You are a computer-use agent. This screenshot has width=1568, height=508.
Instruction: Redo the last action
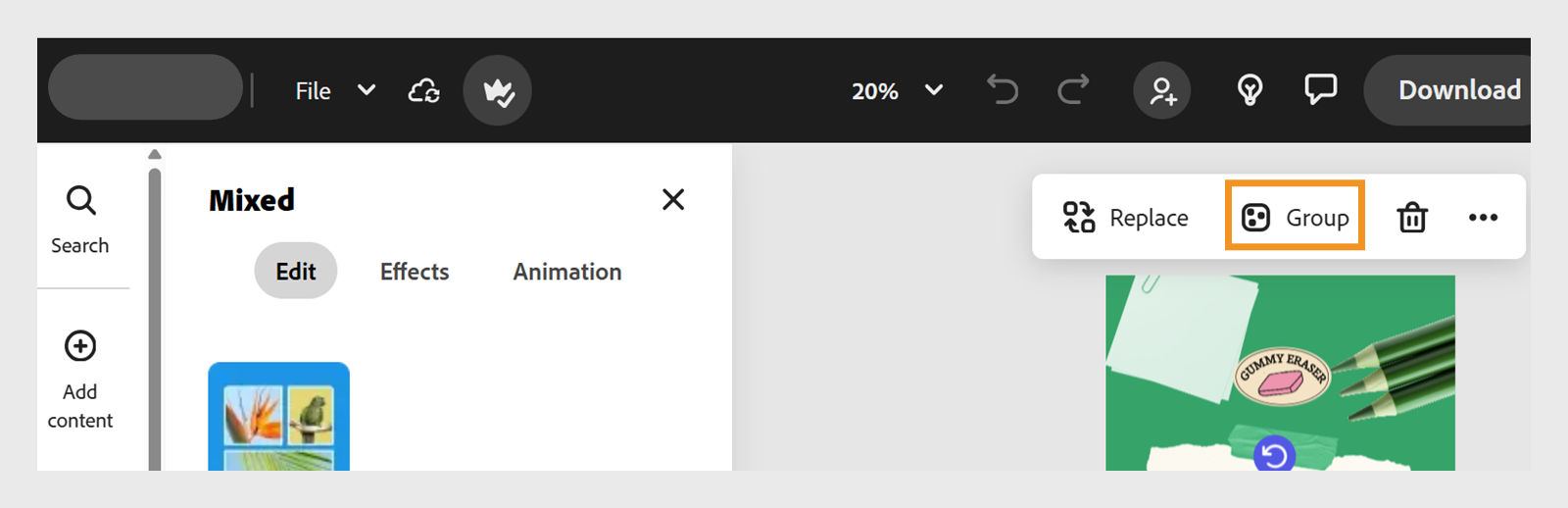pyautogui.click(x=1073, y=90)
